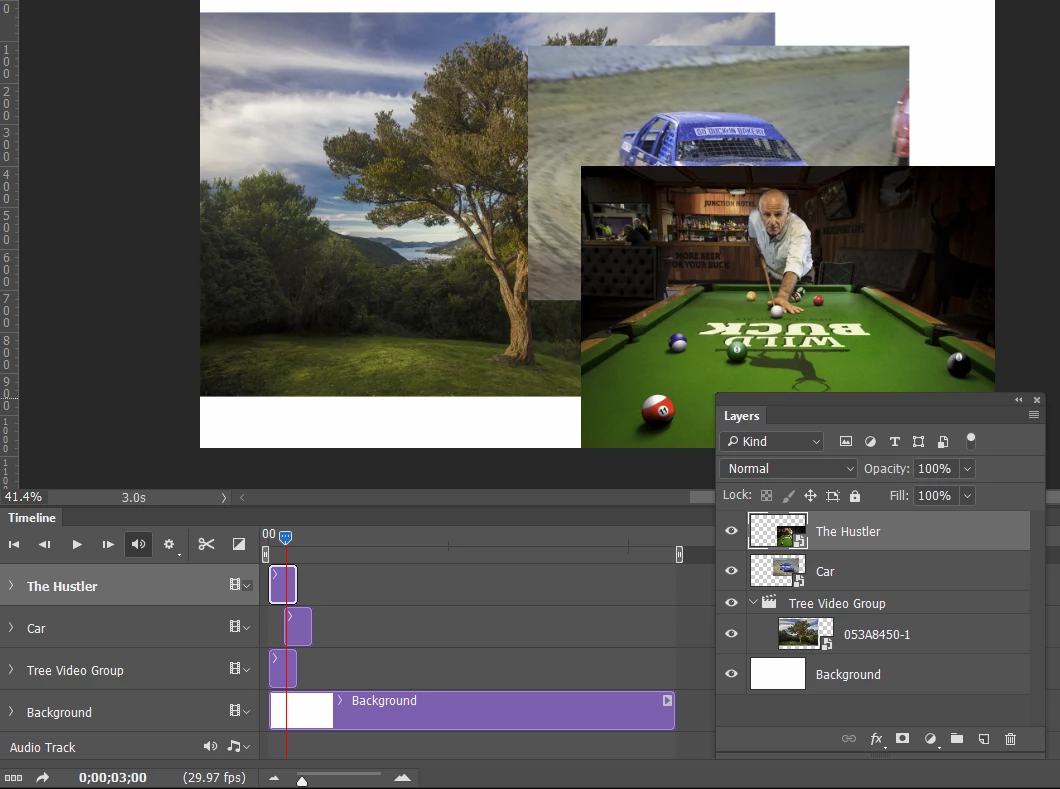Filter layers by adjustment layers
This screenshot has height=789, width=1060.
tap(870, 441)
